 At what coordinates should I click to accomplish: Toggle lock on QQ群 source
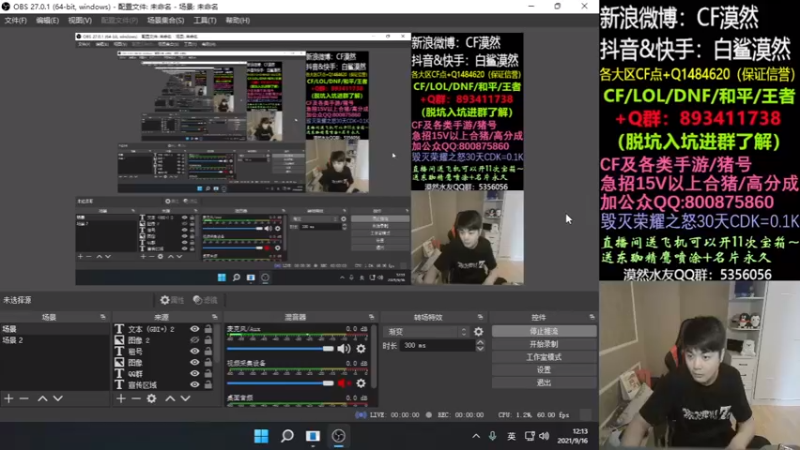208,373
